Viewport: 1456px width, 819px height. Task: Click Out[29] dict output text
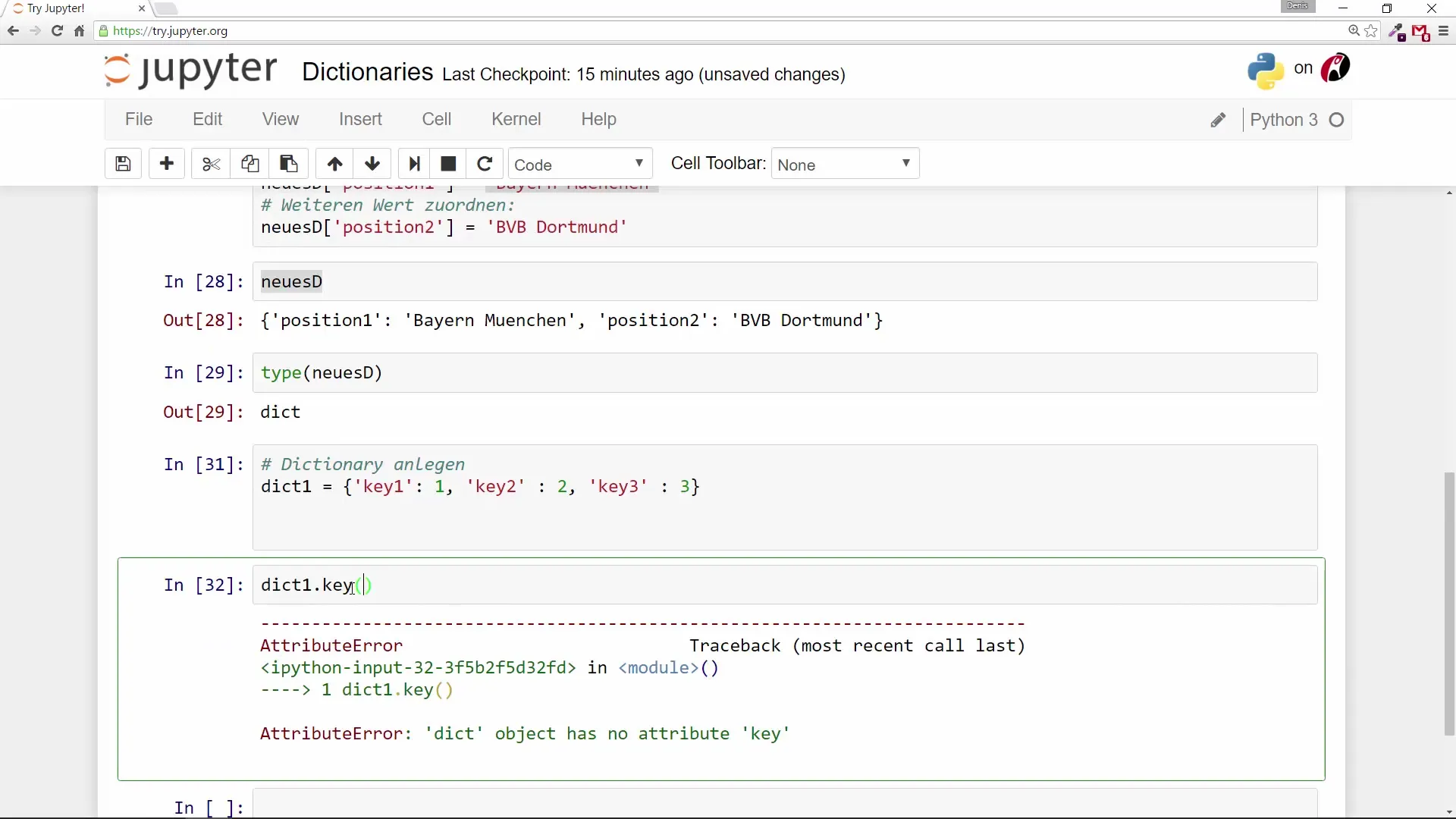pos(281,412)
